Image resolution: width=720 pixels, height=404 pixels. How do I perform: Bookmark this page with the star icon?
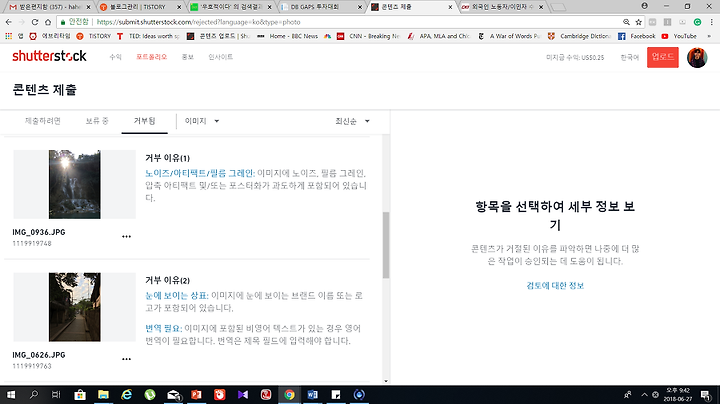[638, 22]
